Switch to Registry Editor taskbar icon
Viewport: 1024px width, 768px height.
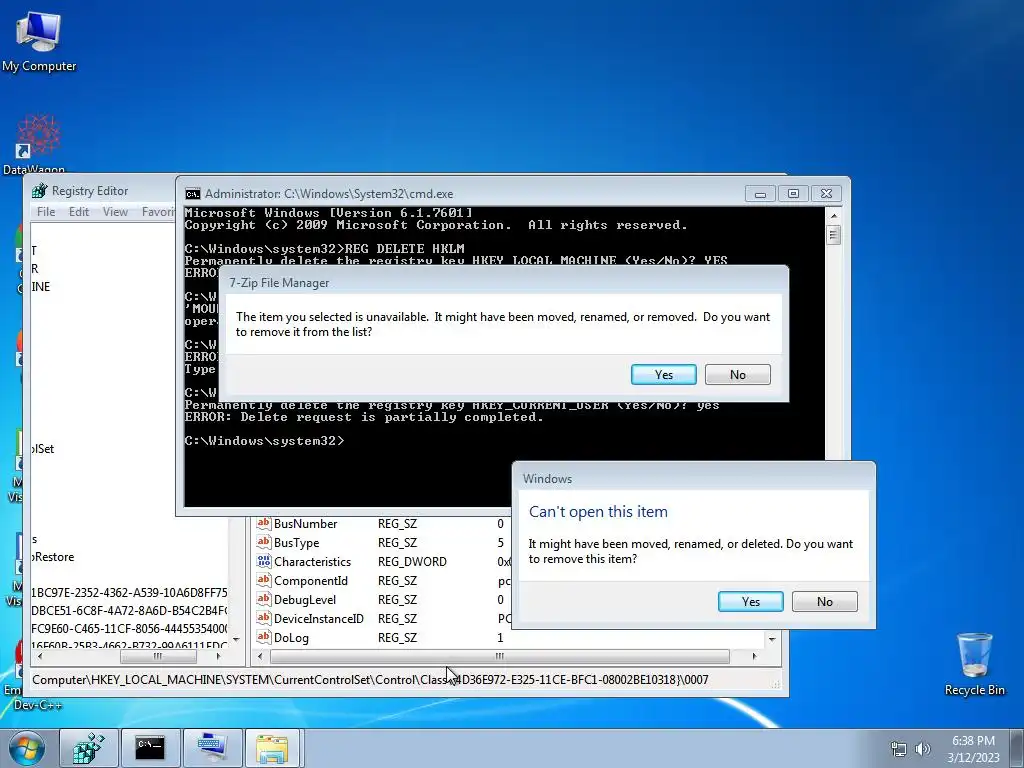(x=89, y=748)
